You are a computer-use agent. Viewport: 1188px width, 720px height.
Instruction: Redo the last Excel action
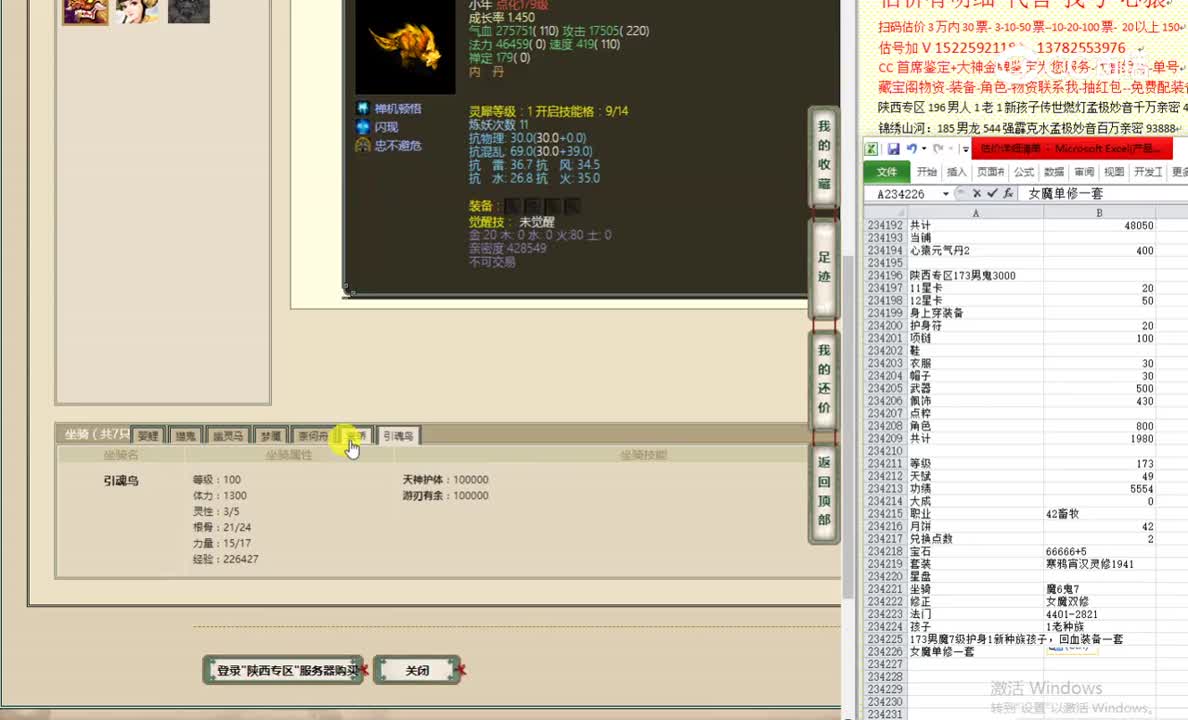tap(938, 149)
